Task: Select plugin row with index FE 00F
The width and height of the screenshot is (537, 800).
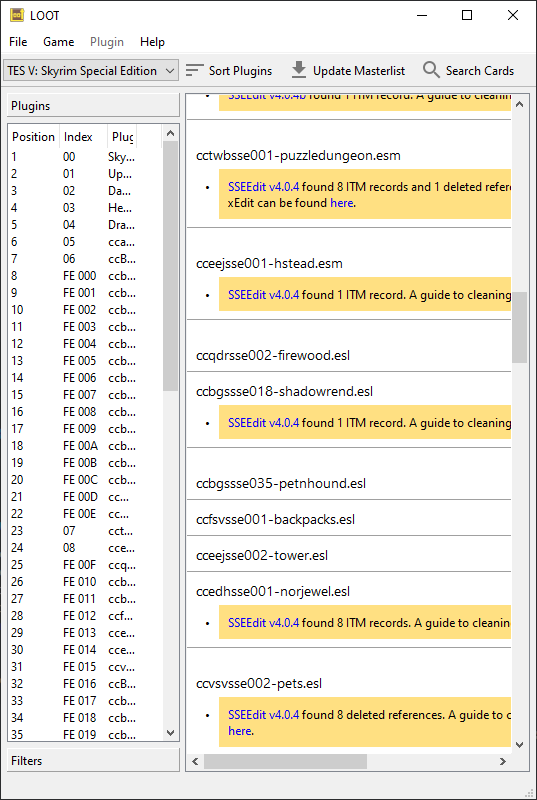Action: pyautogui.click(x=86, y=565)
